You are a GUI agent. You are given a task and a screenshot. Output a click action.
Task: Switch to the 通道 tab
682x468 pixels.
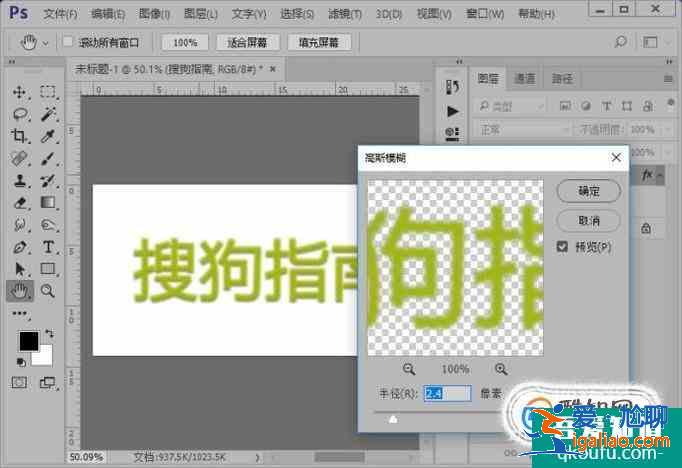(x=525, y=79)
